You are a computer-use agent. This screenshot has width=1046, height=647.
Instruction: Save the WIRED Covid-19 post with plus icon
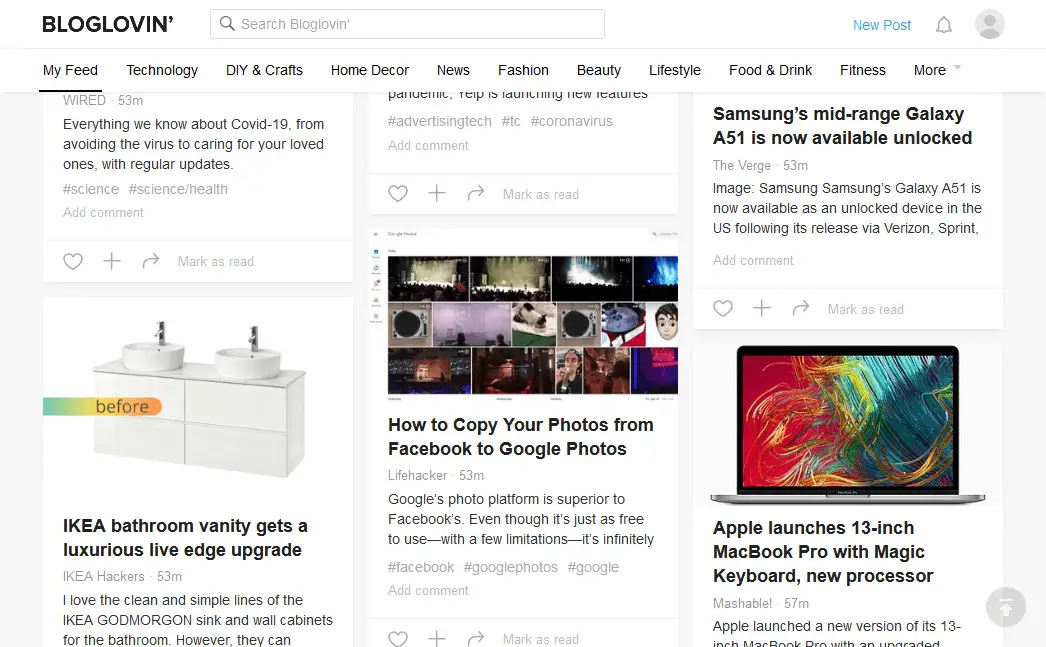tap(112, 261)
